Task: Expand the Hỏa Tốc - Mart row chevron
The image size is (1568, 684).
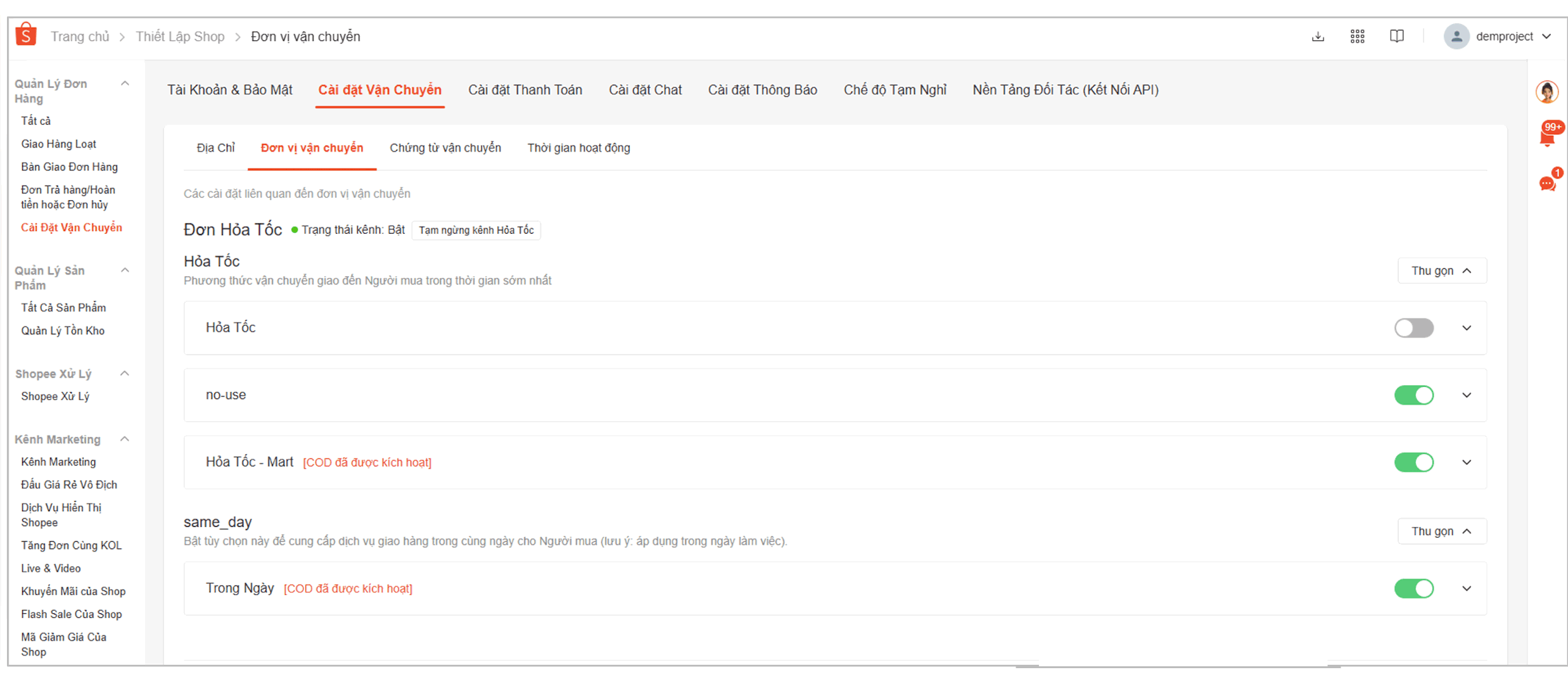Action: 1467,462
